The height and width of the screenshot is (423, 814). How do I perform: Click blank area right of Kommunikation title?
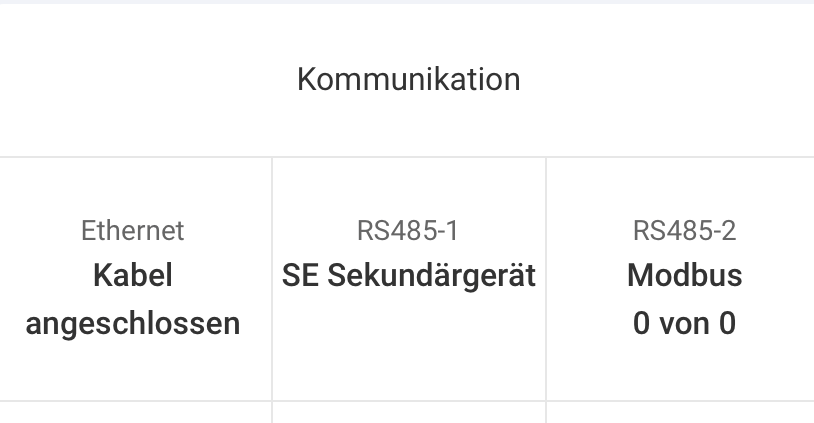coord(680,80)
